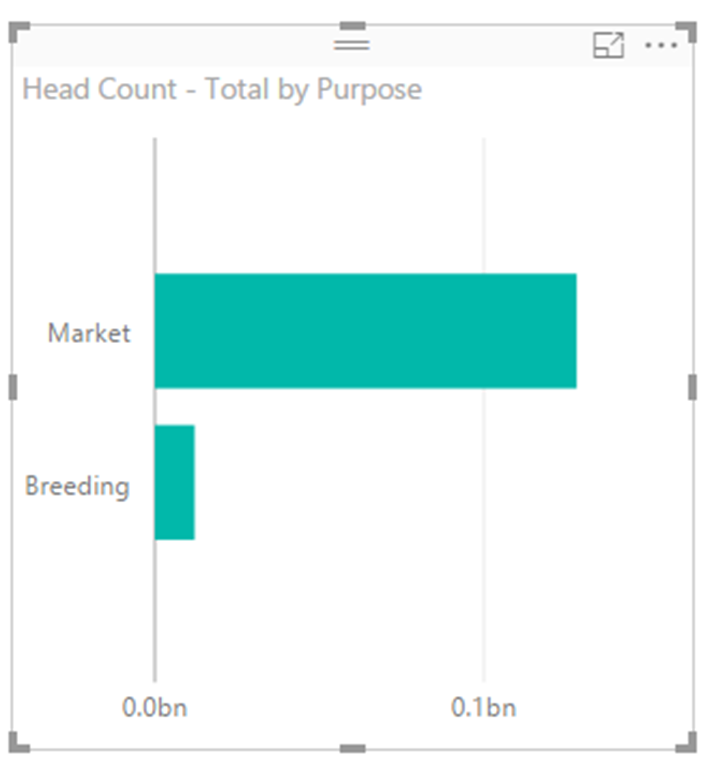Click empty plot area above Market bar
The image size is (714, 768).
[x=350, y=200]
